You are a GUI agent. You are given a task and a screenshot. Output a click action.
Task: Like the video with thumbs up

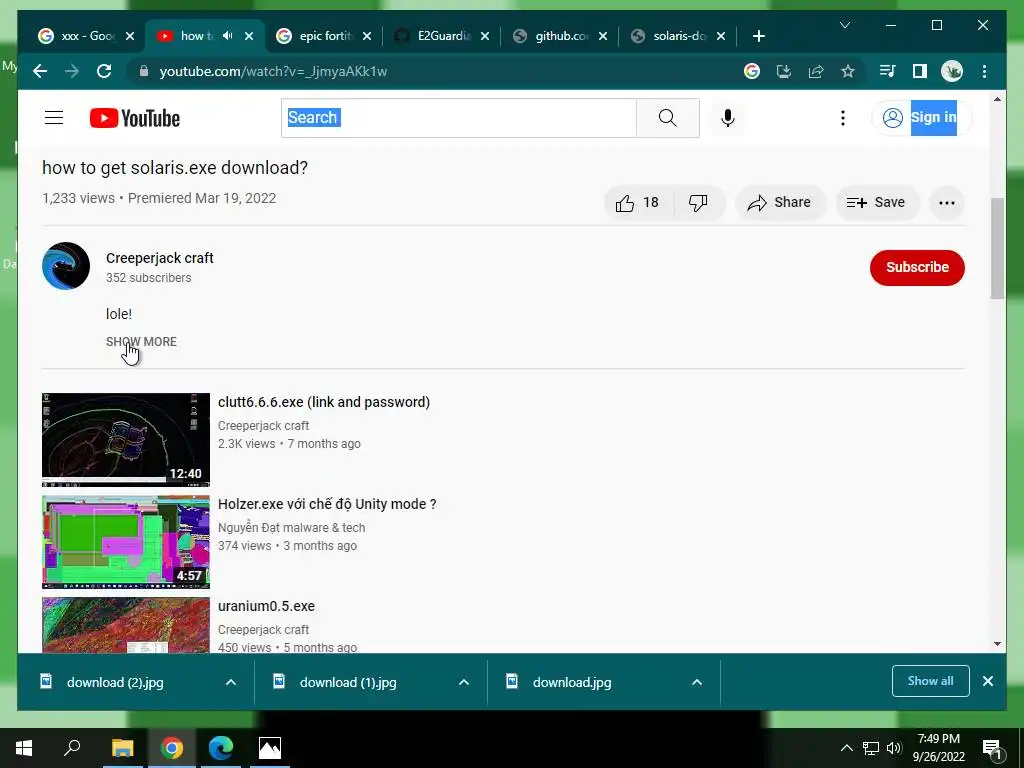pos(637,203)
